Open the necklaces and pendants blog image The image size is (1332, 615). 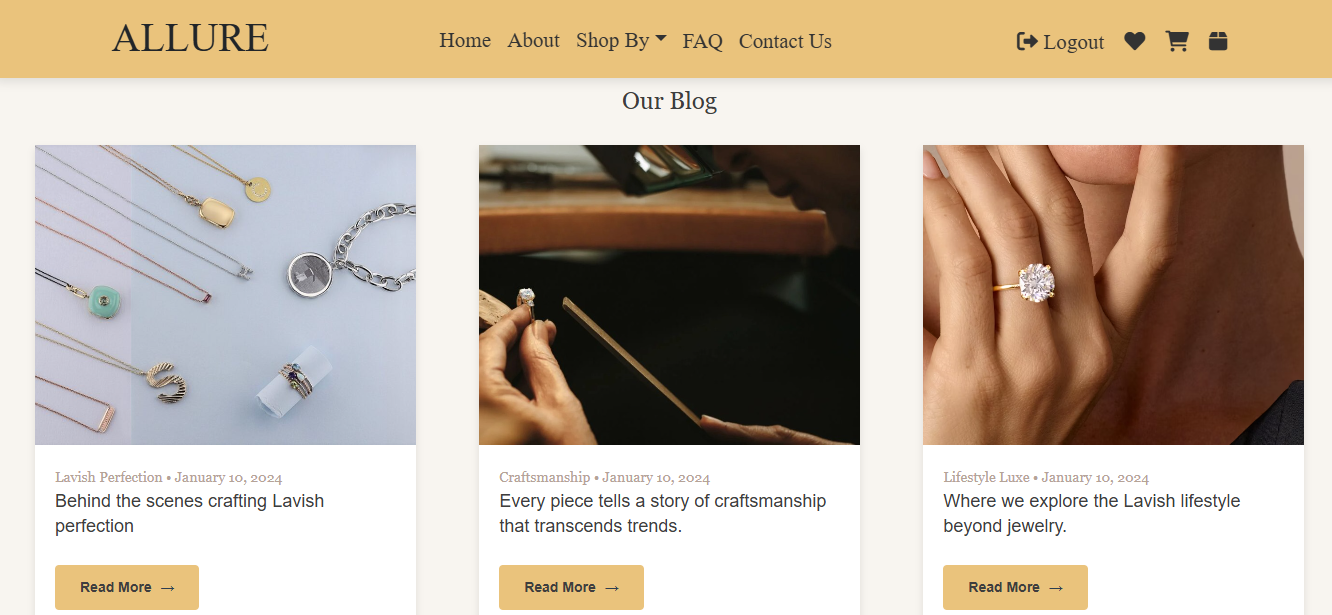tap(225, 295)
